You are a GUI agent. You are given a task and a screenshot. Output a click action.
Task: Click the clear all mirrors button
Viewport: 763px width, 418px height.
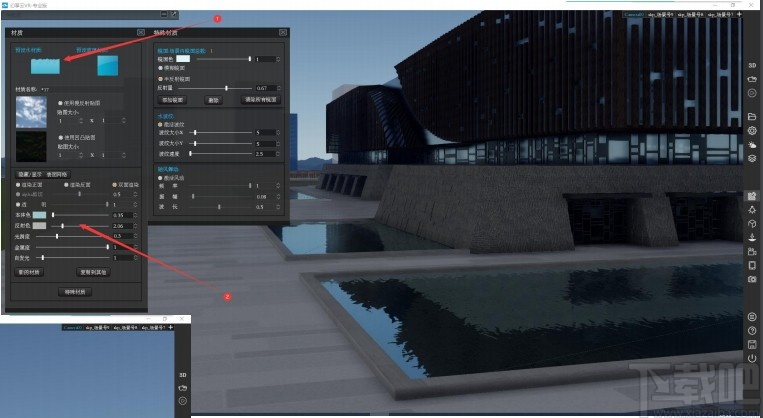(261, 100)
